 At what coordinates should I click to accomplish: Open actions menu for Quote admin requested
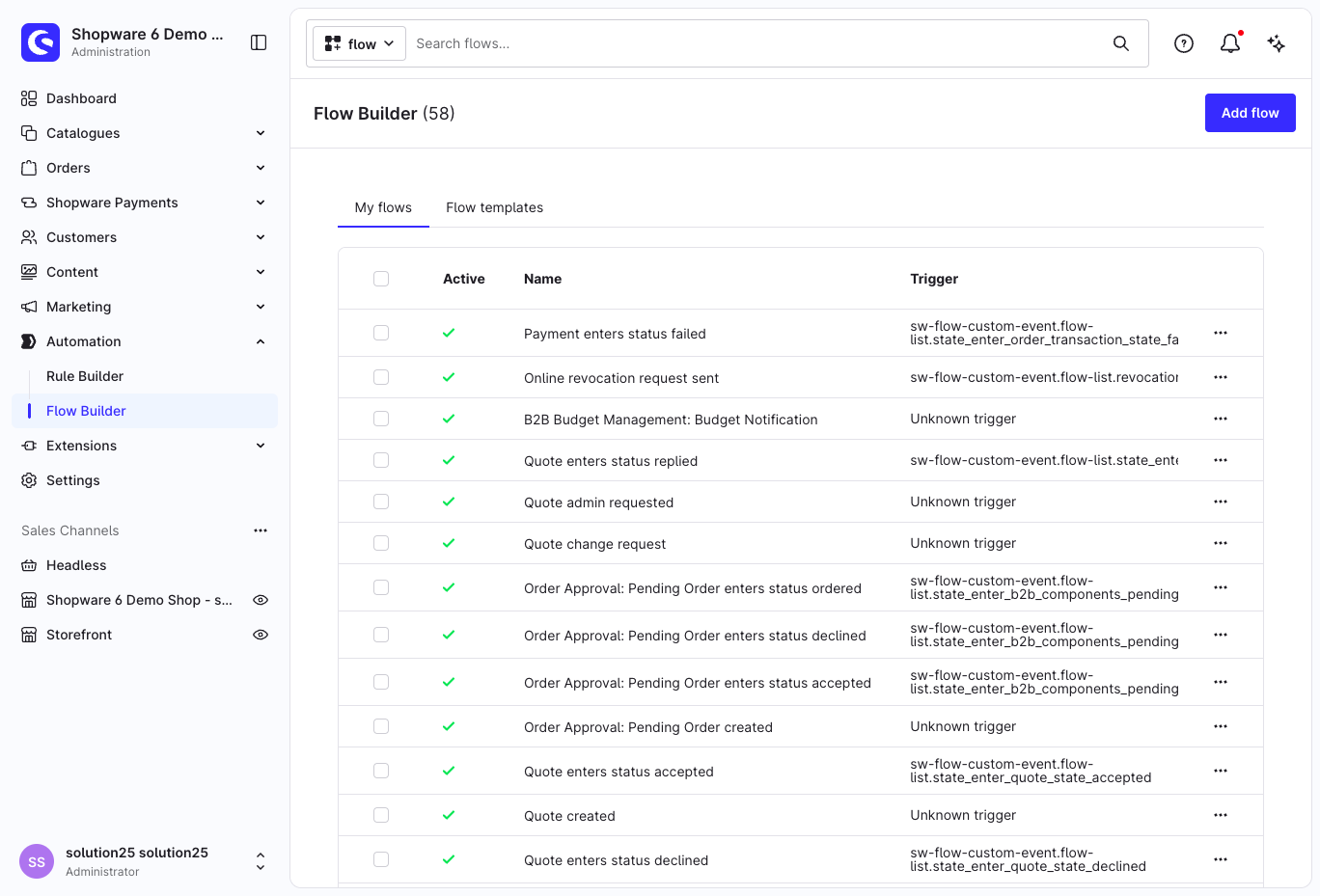1221,502
